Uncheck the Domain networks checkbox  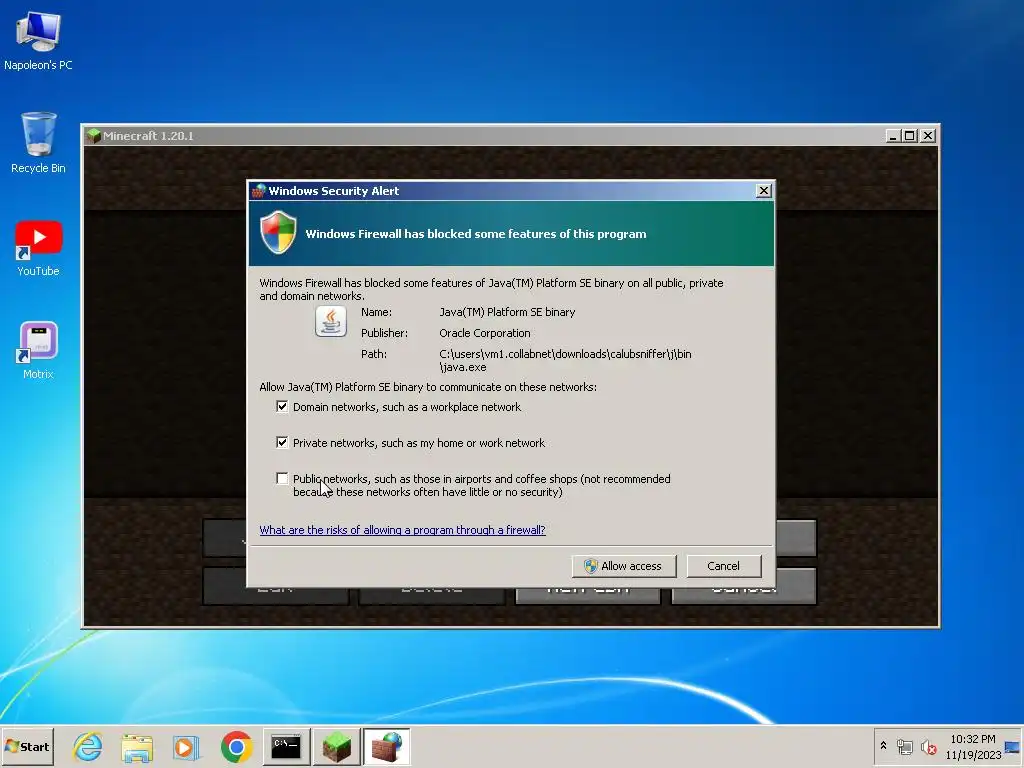click(282, 407)
